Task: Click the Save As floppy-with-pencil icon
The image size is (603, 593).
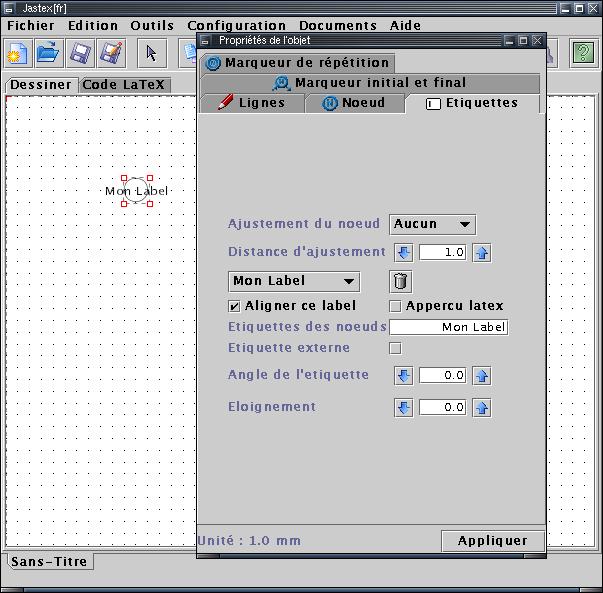Action: point(111,53)
